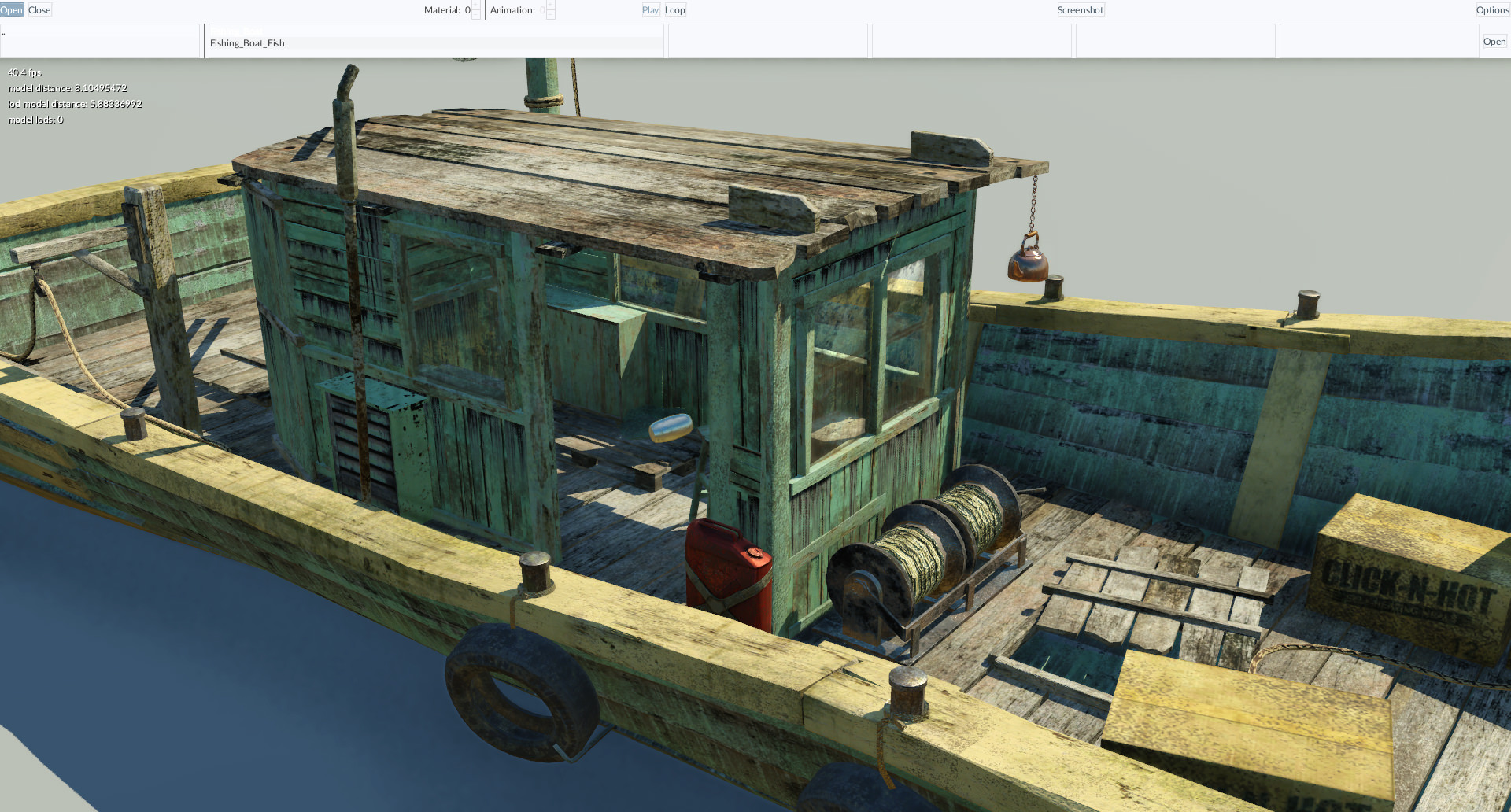Decrease the Animation index with minus stepper
The image size is (1511, 812).
click(x=551, y=15)
